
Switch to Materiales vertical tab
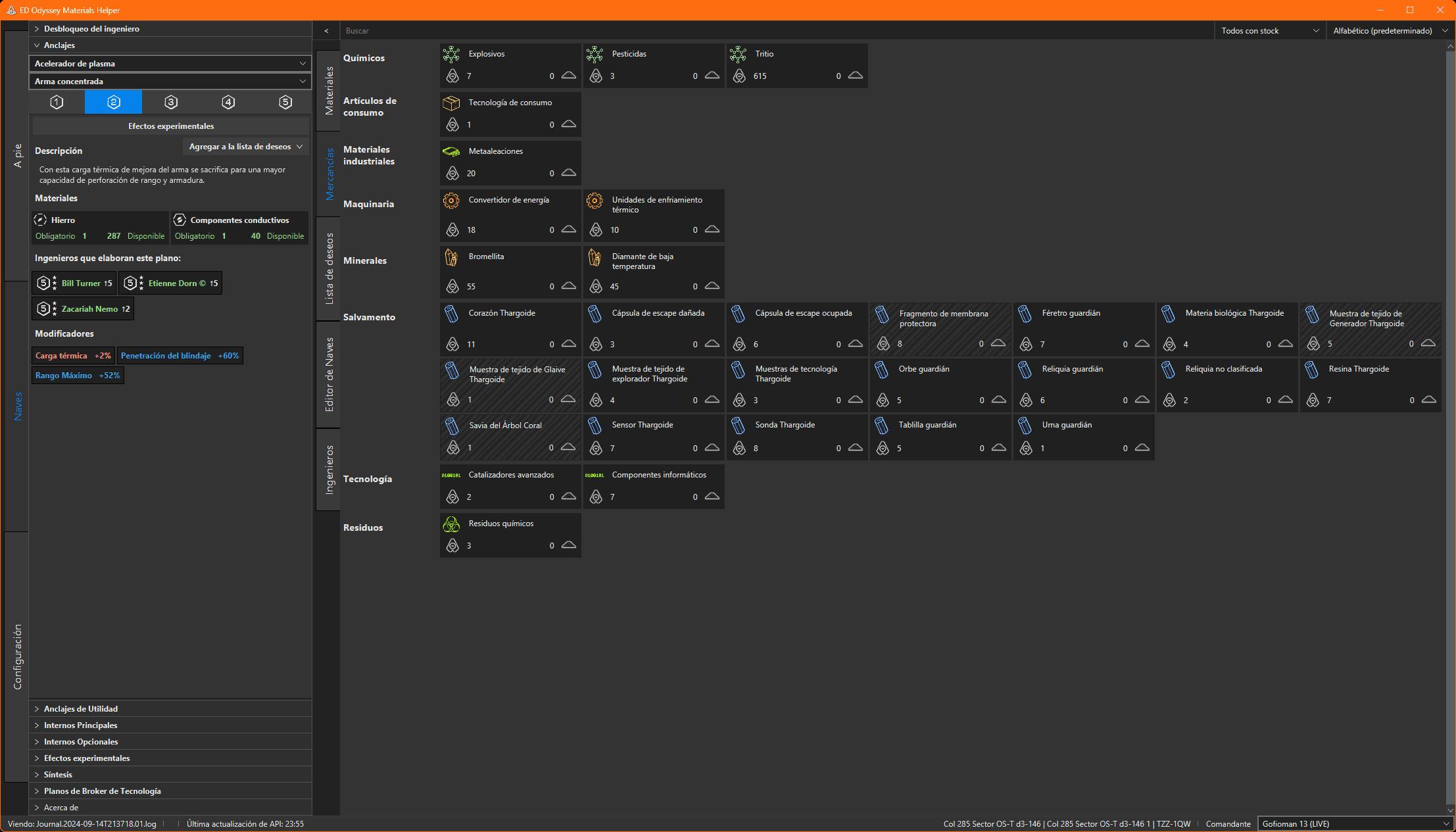tap(329, 91)
